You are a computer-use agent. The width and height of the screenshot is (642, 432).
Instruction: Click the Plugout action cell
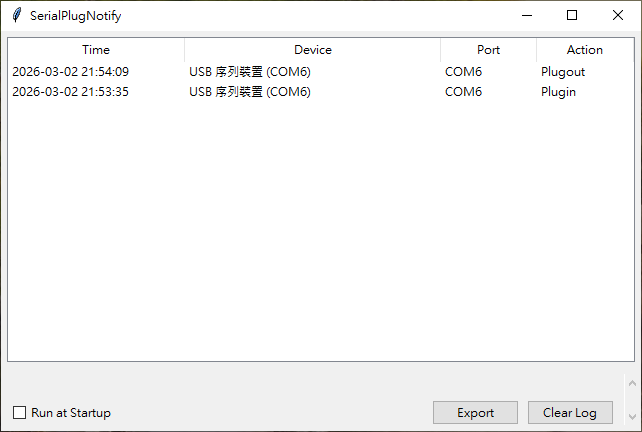[x=563, y=72]
